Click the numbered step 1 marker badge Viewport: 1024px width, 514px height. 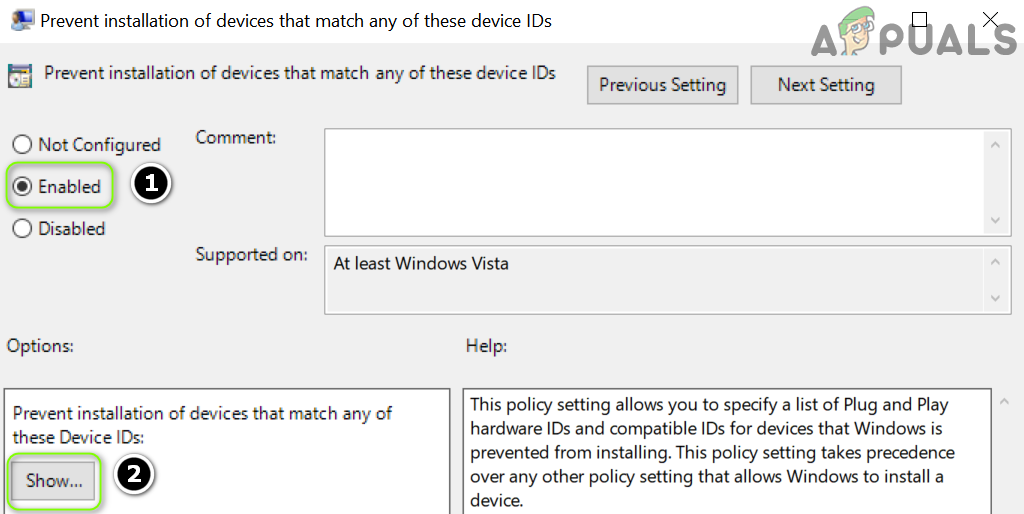(150, 185)
